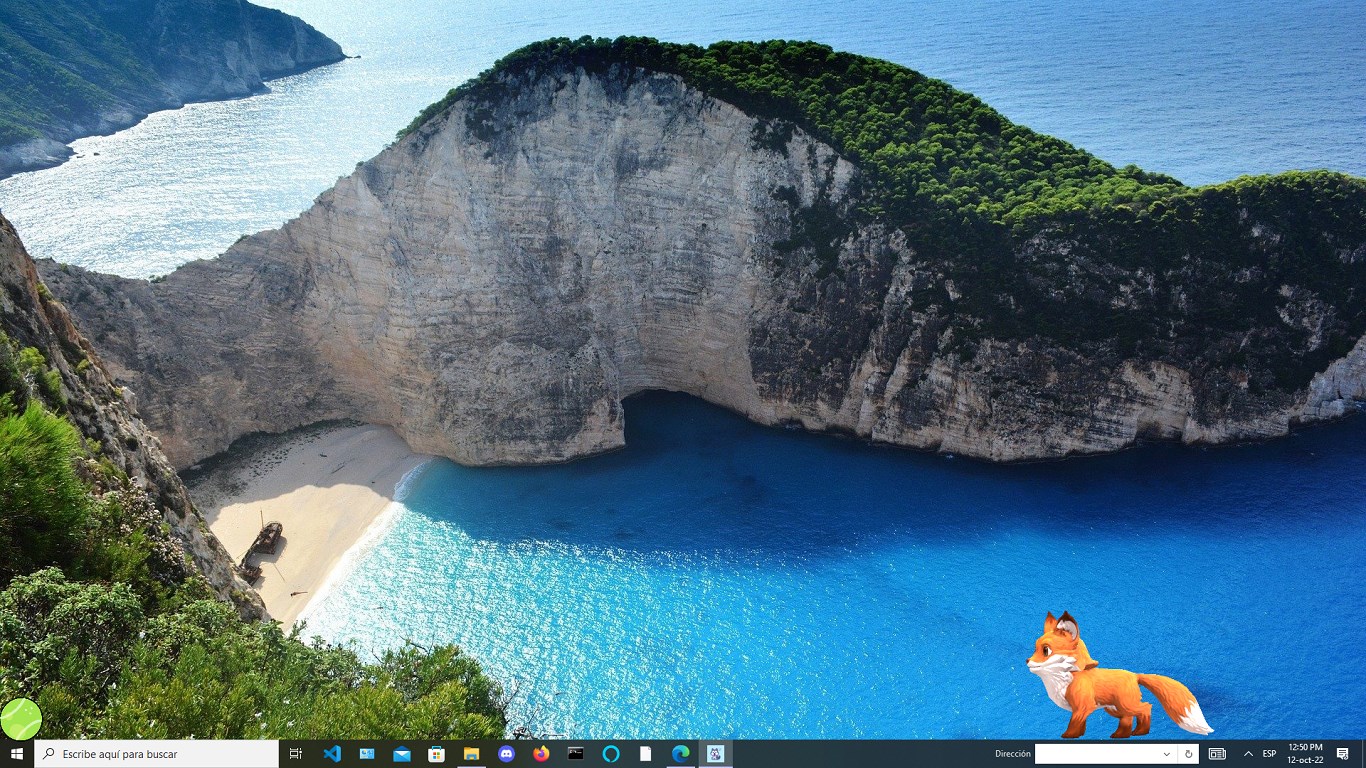The image size is (1366, 768).
Task: Switch input language via the ESP indicator
Action: pyautogui.click(x=1269, y=754)
